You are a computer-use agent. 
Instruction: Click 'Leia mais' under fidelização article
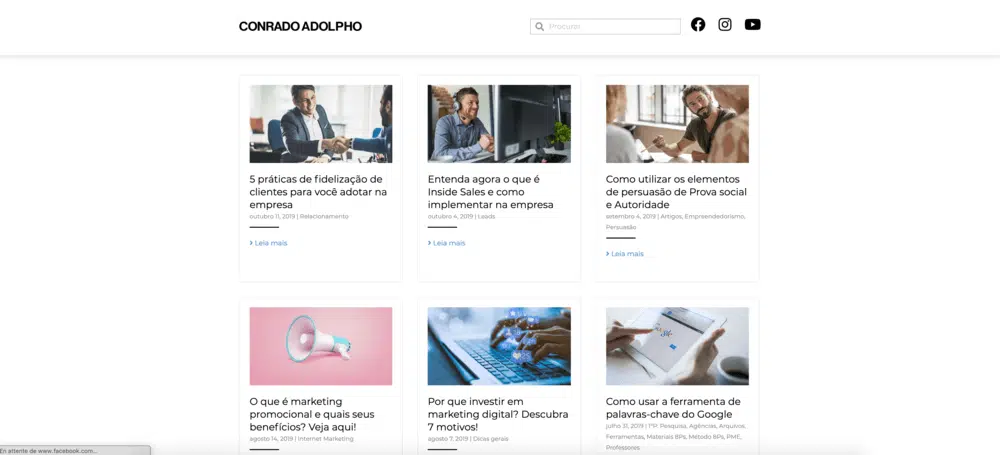(268, 243)
